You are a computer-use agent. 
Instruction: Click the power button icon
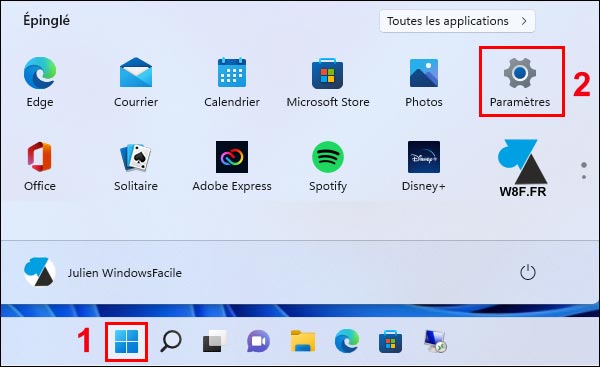tap(528, 272)
